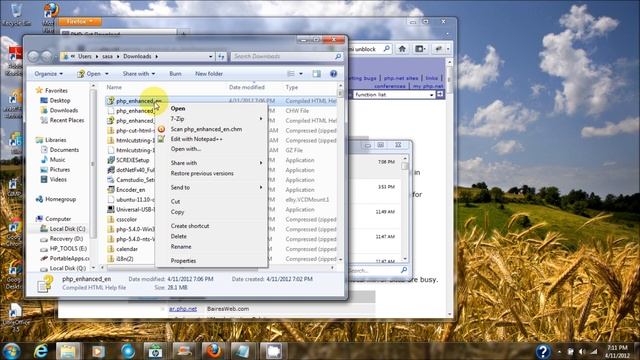
Task: Open the selected file from context menu
Action: coord(178,109)
